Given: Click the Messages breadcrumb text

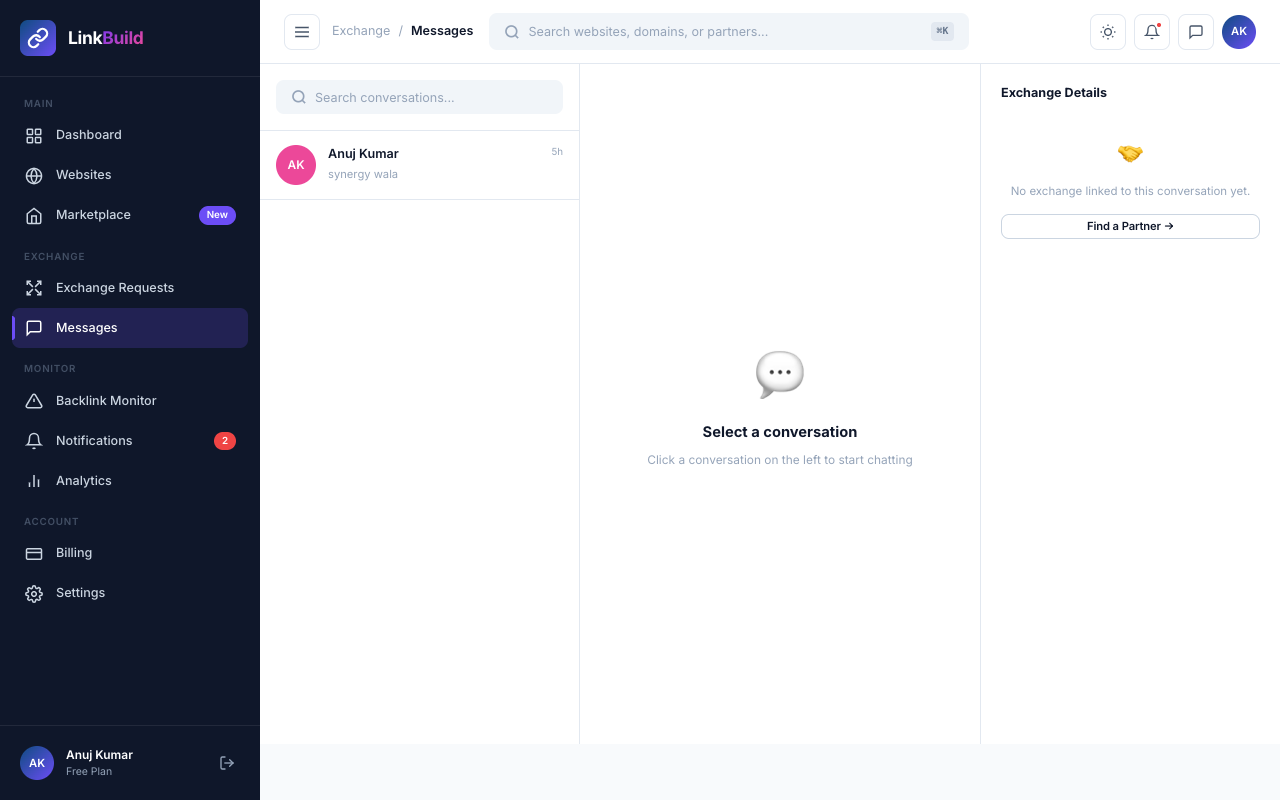Looking at the screenshot, I should click(x=442, y=31).
